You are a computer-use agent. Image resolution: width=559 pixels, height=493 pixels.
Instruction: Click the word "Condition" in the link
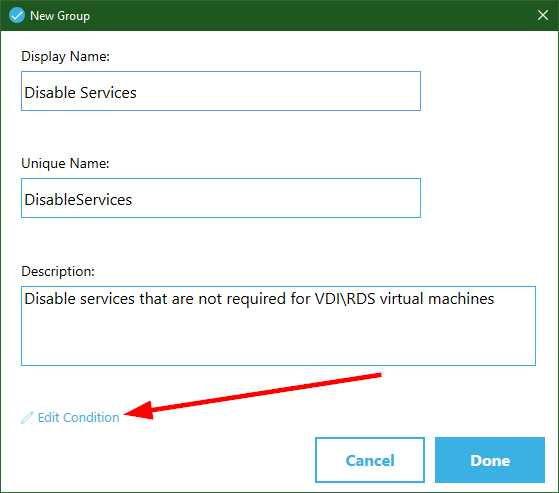(x=91, y=417)
